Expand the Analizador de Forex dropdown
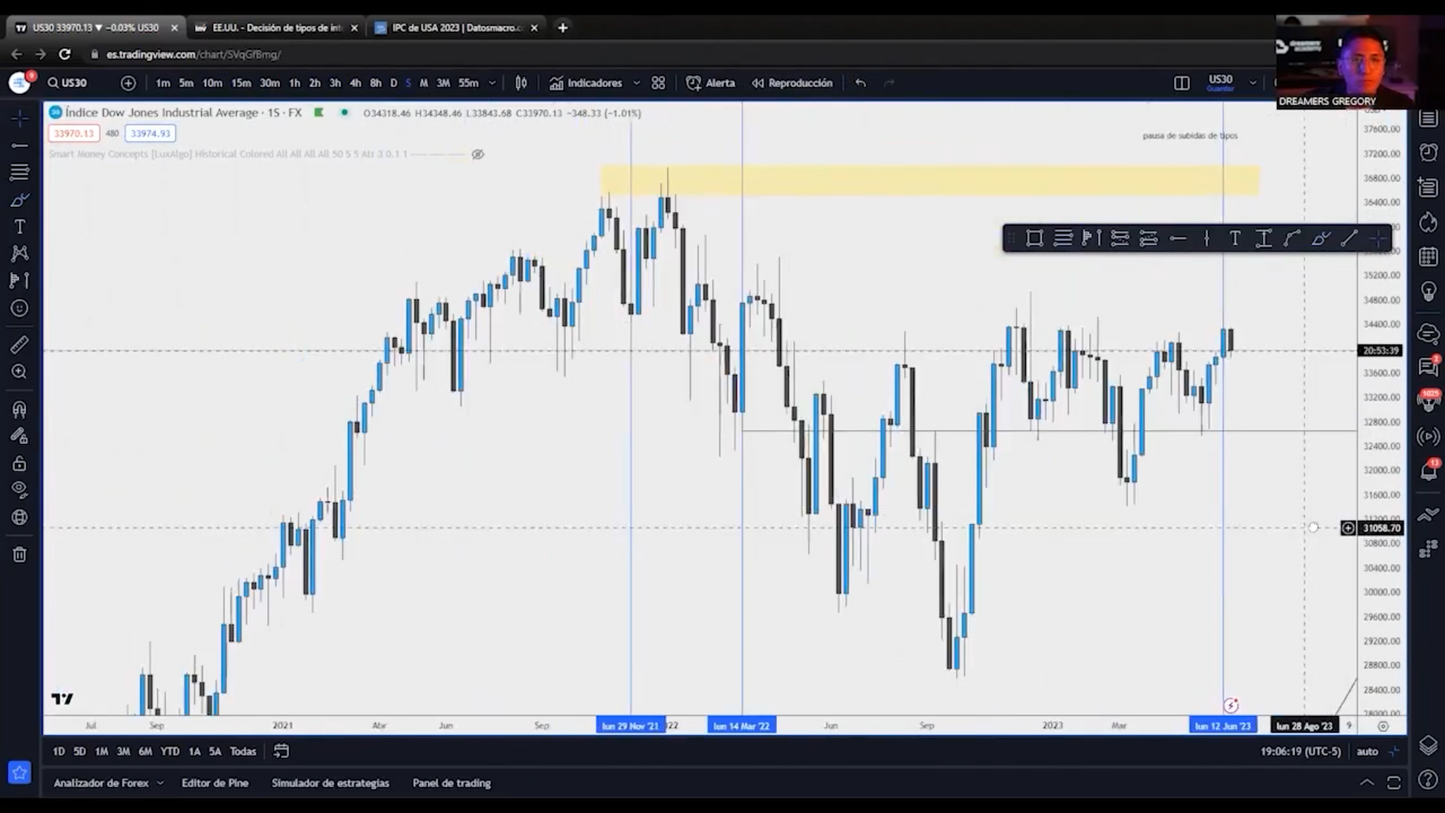The image size is (1445, 813). (159, 783)
